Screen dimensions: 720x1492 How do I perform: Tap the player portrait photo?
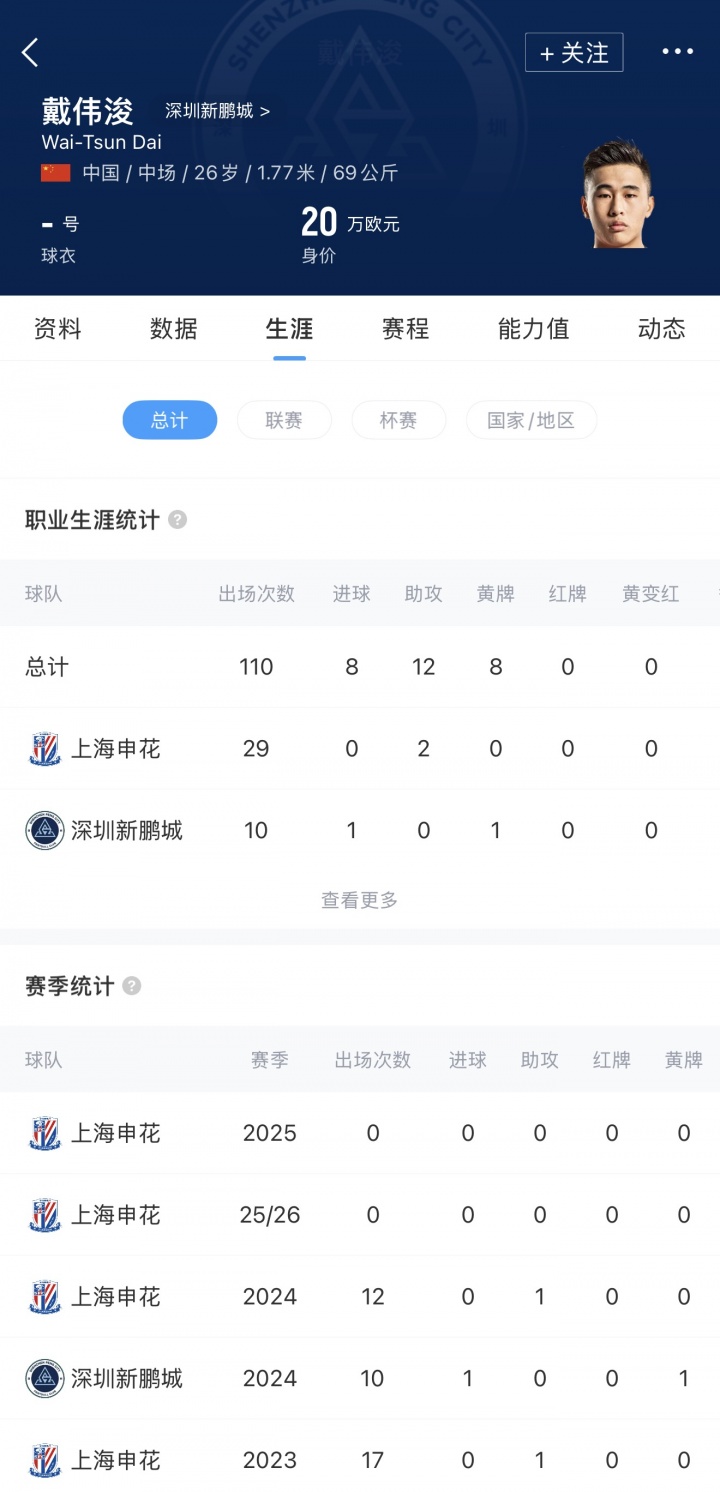[616, 194]
